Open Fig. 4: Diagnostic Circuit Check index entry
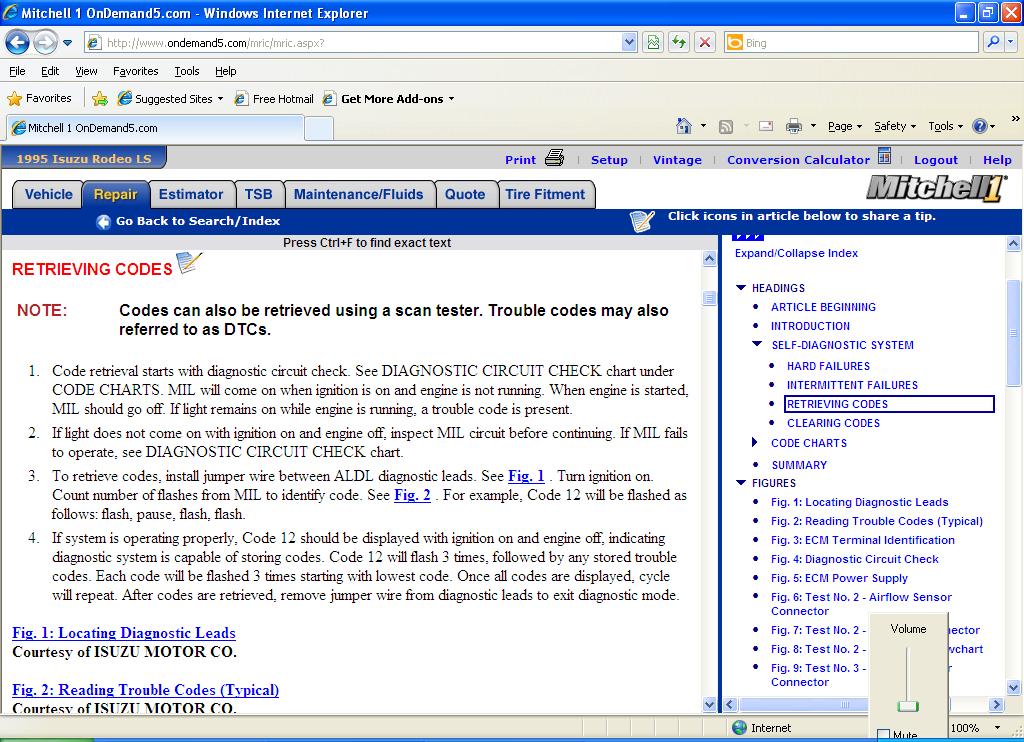This screenshot has height=742, width=1024. point(854,559)
